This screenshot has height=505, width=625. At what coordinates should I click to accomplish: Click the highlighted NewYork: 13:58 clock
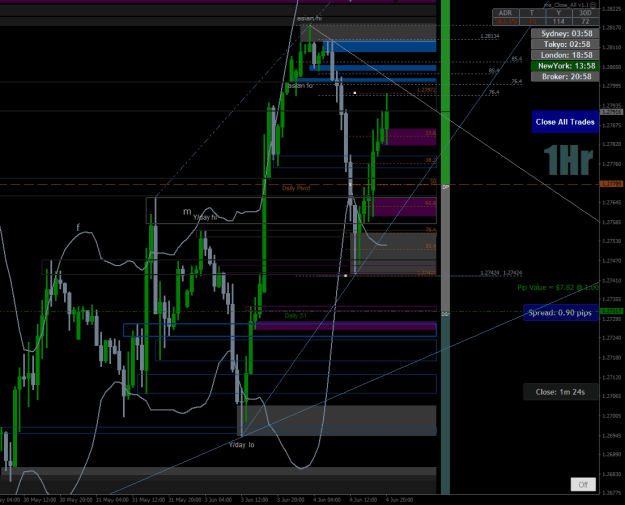click(x=565, y=66)
